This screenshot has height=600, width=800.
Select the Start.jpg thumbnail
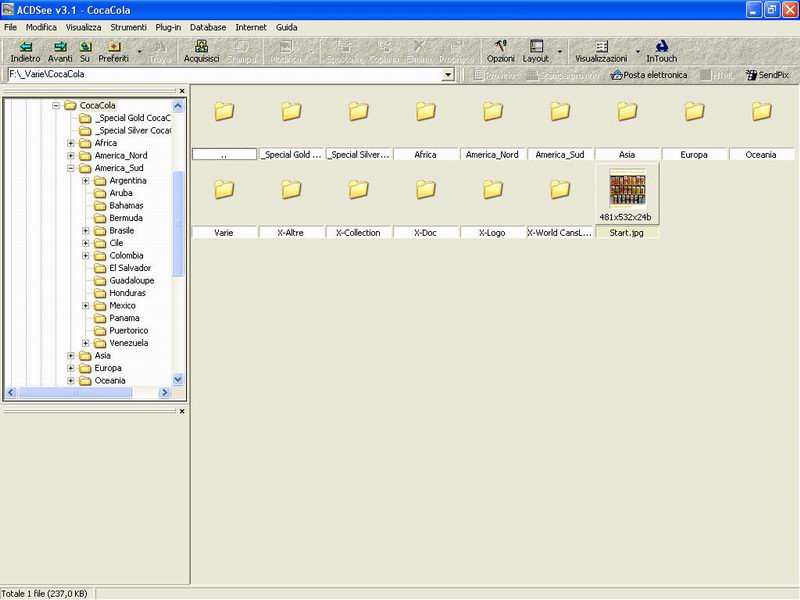627,189
